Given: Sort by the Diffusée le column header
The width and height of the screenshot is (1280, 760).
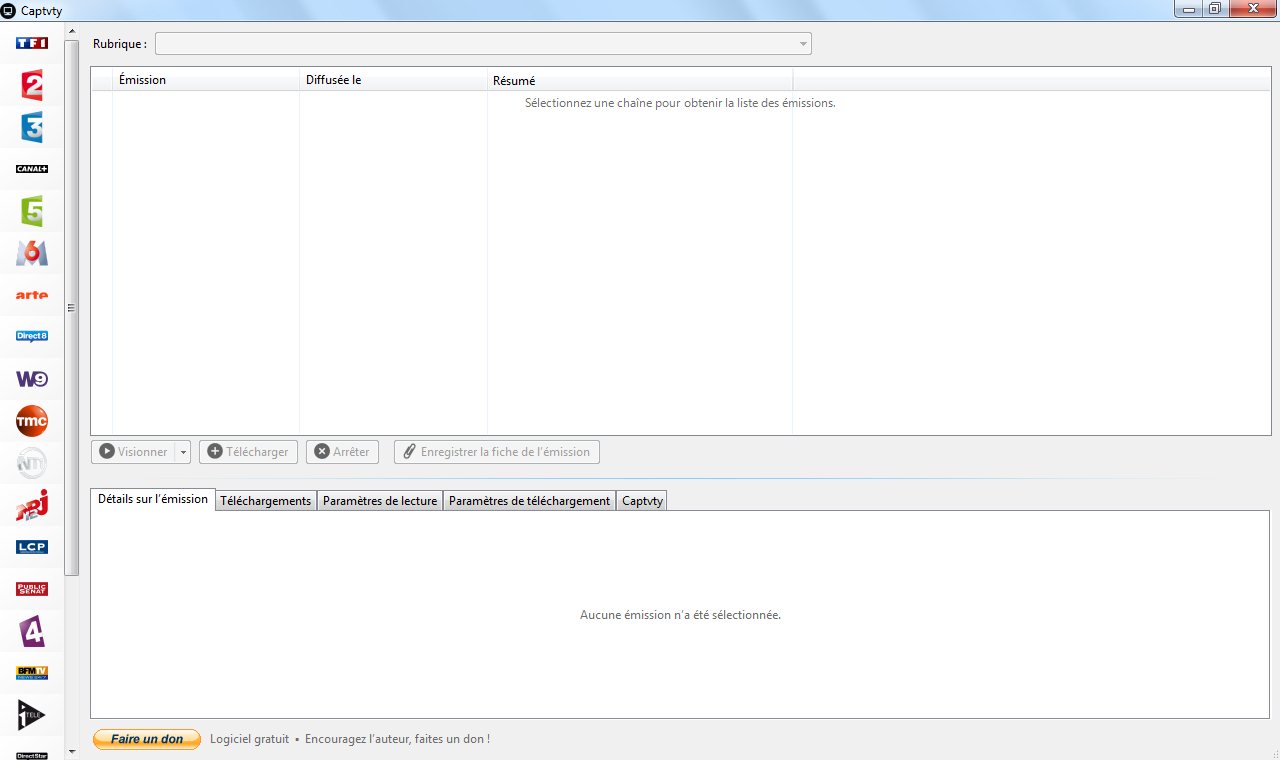Looking at the screenshot, I should (393, 80).
